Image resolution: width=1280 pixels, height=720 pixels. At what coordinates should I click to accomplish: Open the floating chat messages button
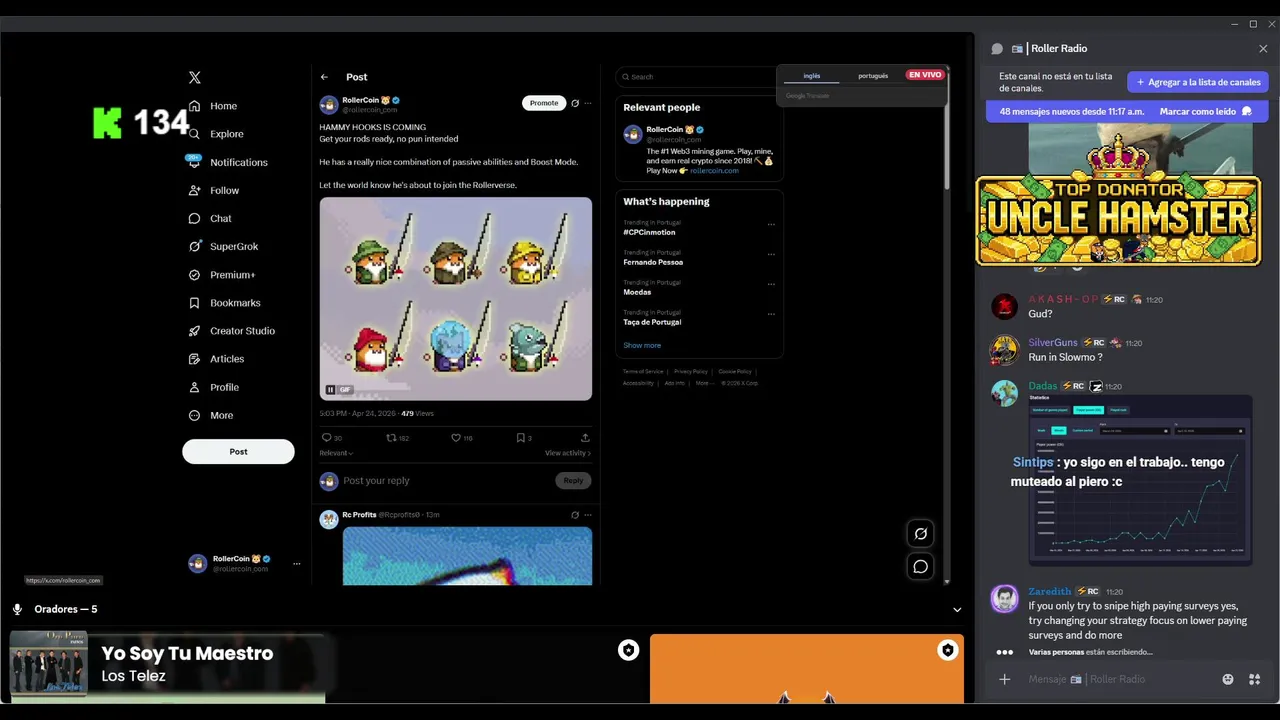coord(921,567)
